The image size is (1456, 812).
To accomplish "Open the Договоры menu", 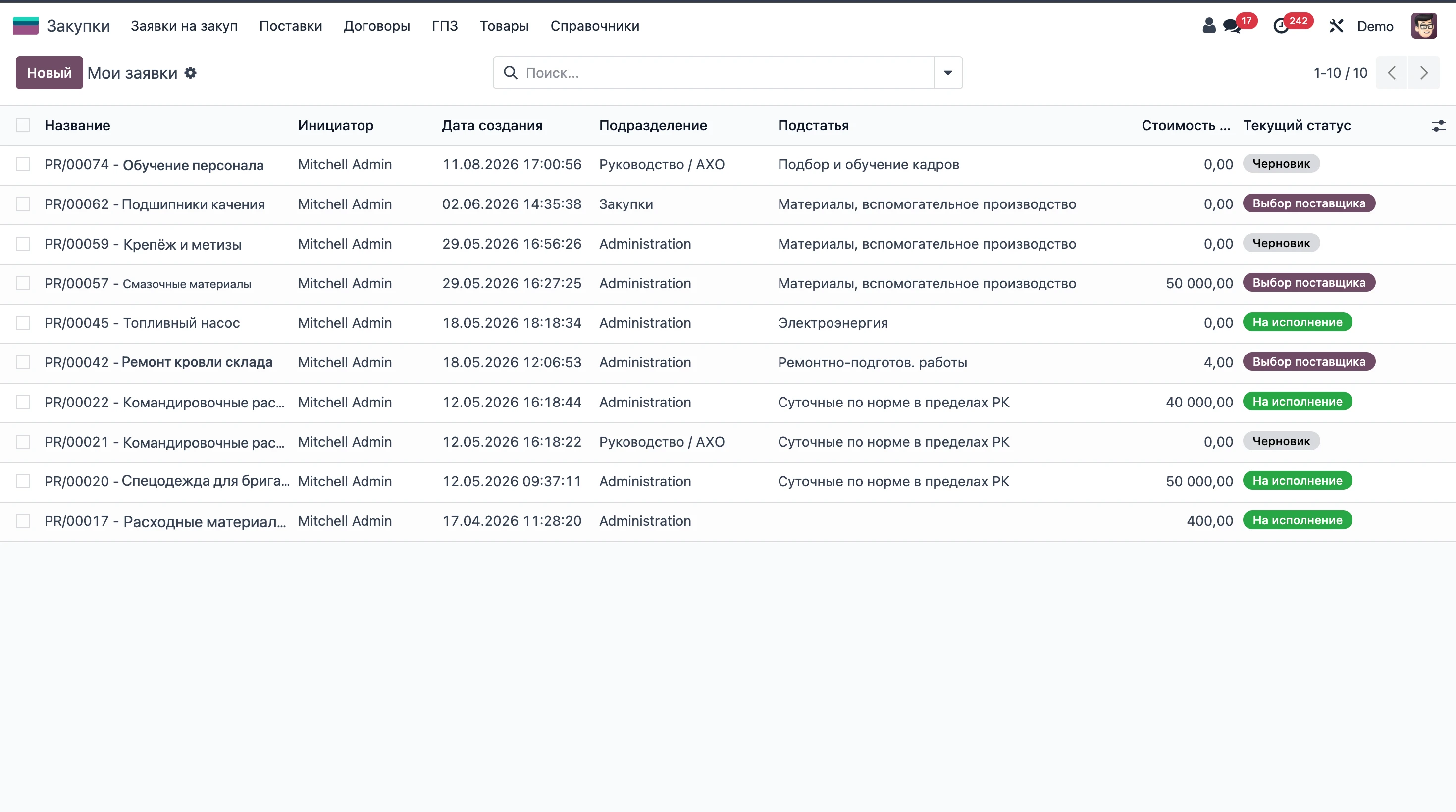I will 377,26.
